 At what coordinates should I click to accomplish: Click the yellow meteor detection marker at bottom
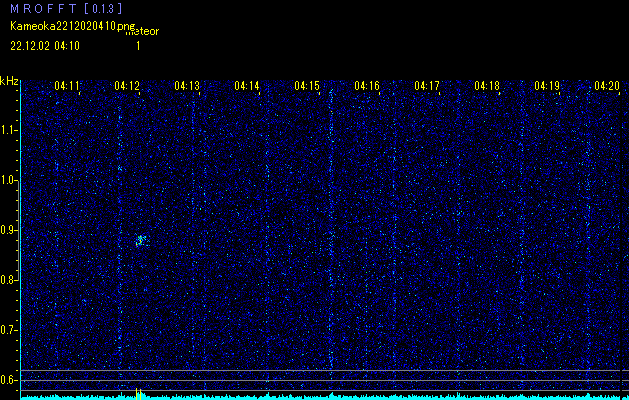pos(138,394)
